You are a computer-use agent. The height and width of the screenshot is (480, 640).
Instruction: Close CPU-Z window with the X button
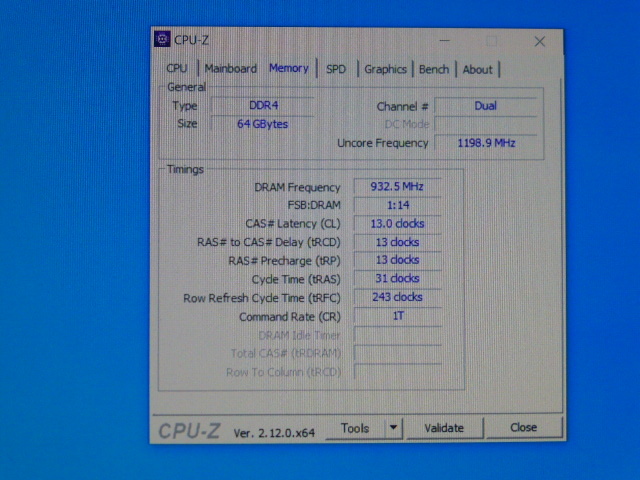pos(540,41)
